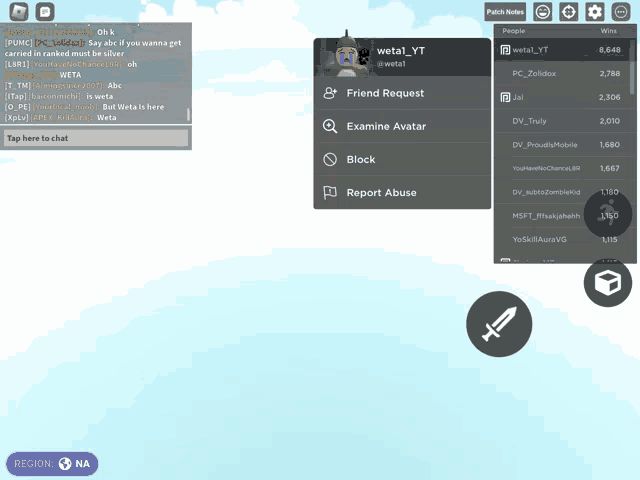
Task: Click the globe icon in region badge
Action: (65, 464)
